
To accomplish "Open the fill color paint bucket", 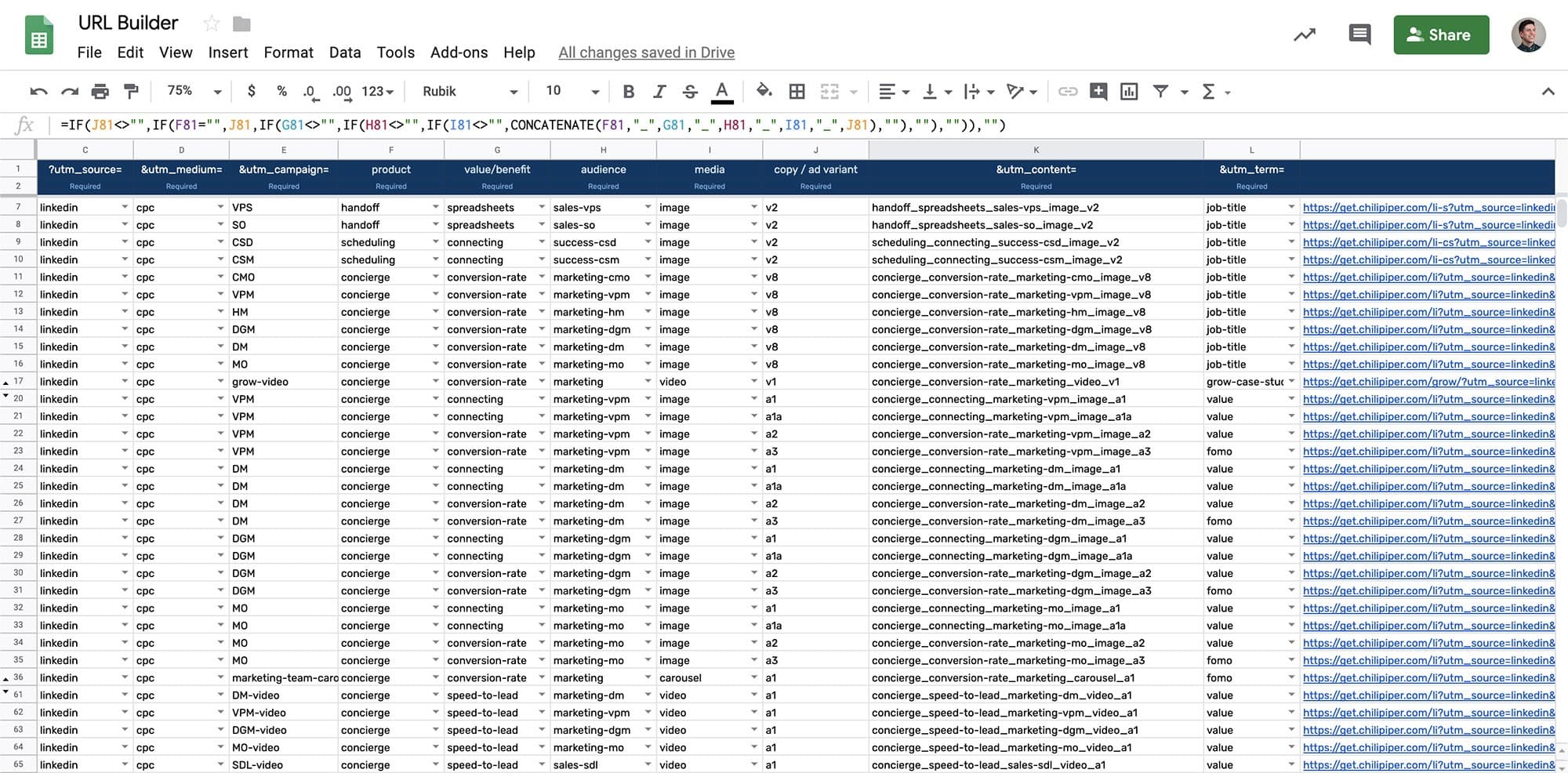I will point(764,91).
